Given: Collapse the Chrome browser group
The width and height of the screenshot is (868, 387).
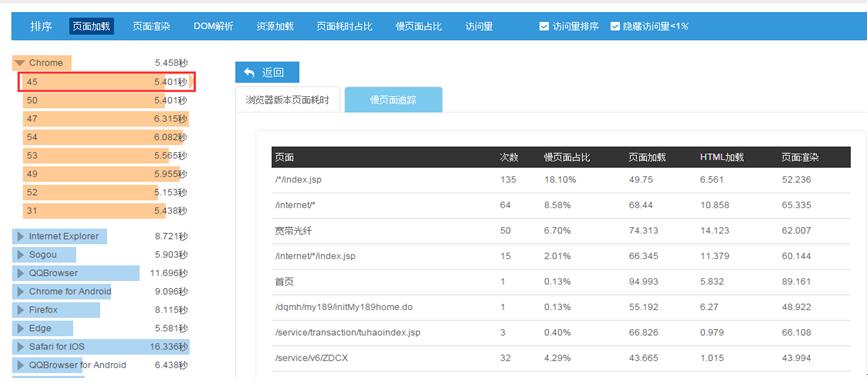Looking at the screenshot, I should pos(20,63).
